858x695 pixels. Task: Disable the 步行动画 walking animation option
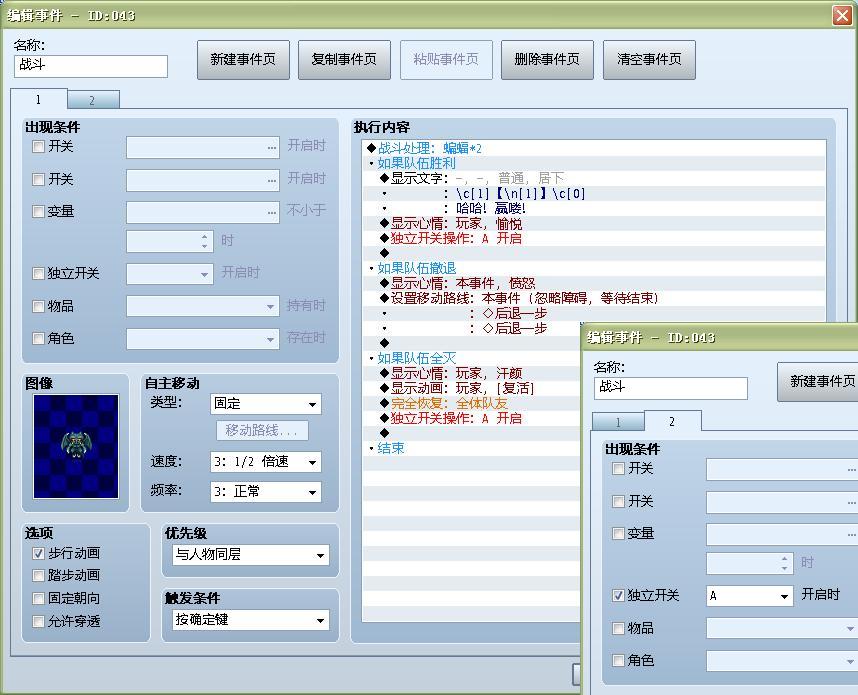click(x=38, y=552)
